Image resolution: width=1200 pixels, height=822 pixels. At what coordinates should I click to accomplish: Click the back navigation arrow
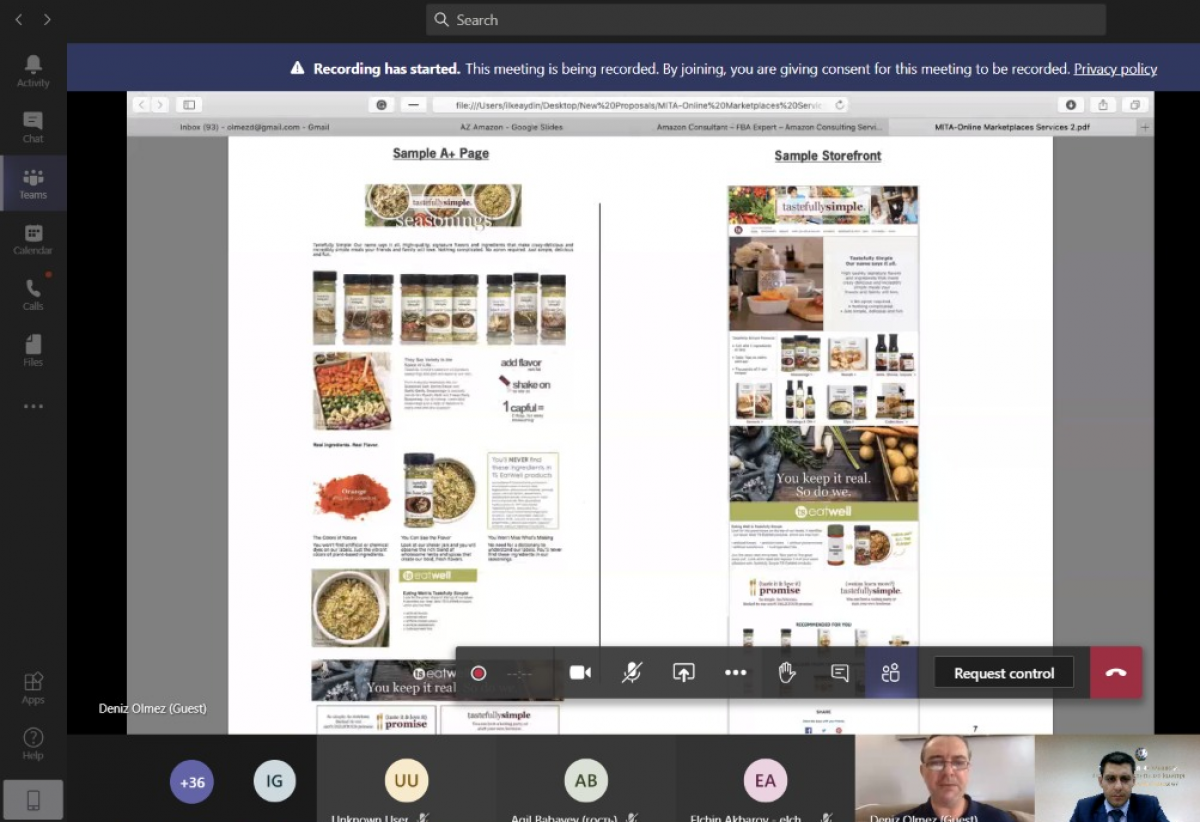[x=18, y=19]
